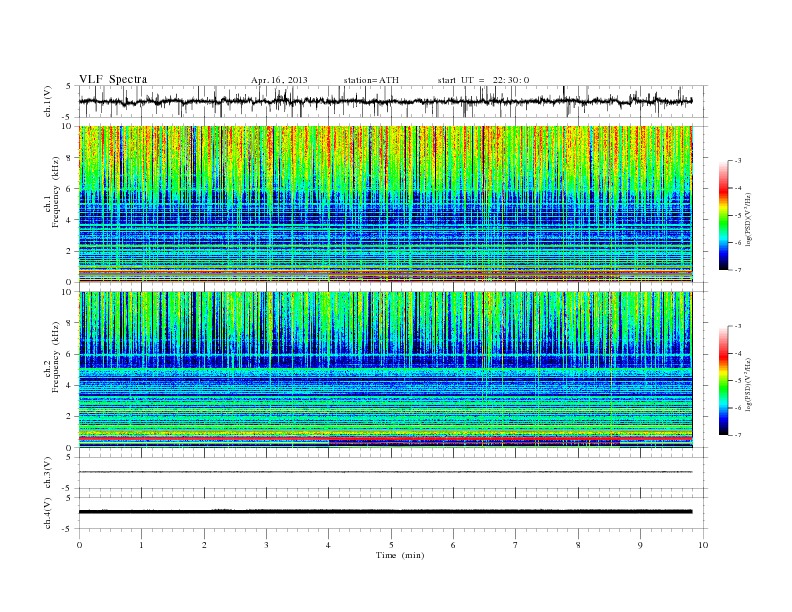Click the ch.1 PSD color bar
792x612 pixels.
[723, 215]
